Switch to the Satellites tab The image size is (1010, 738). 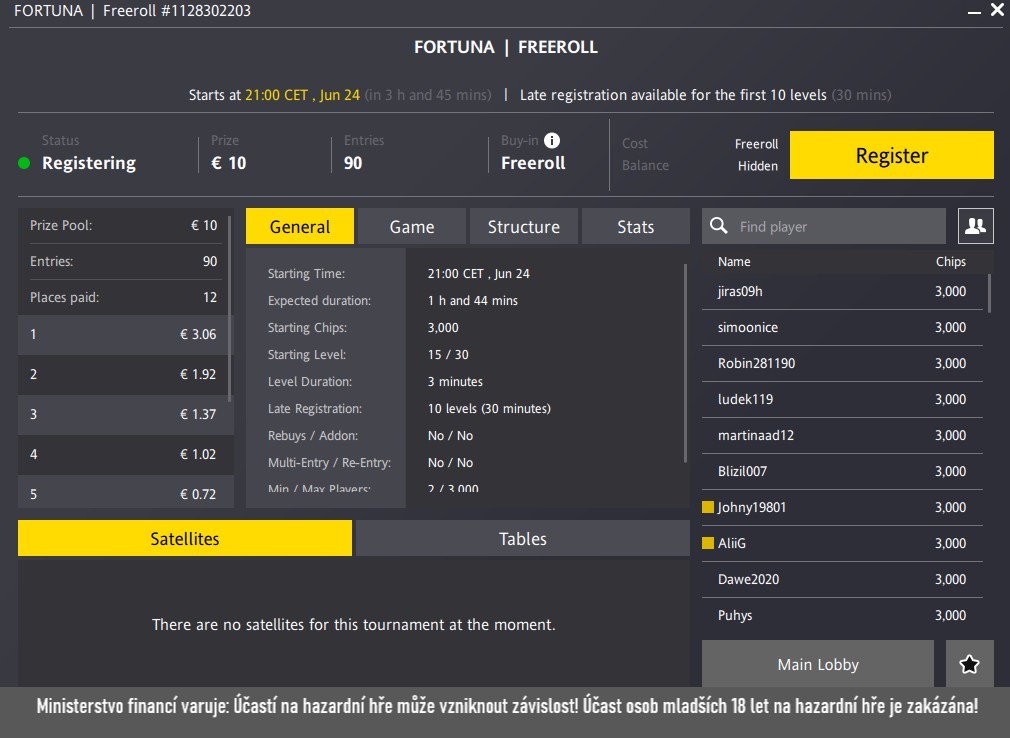tap(184, 538)
